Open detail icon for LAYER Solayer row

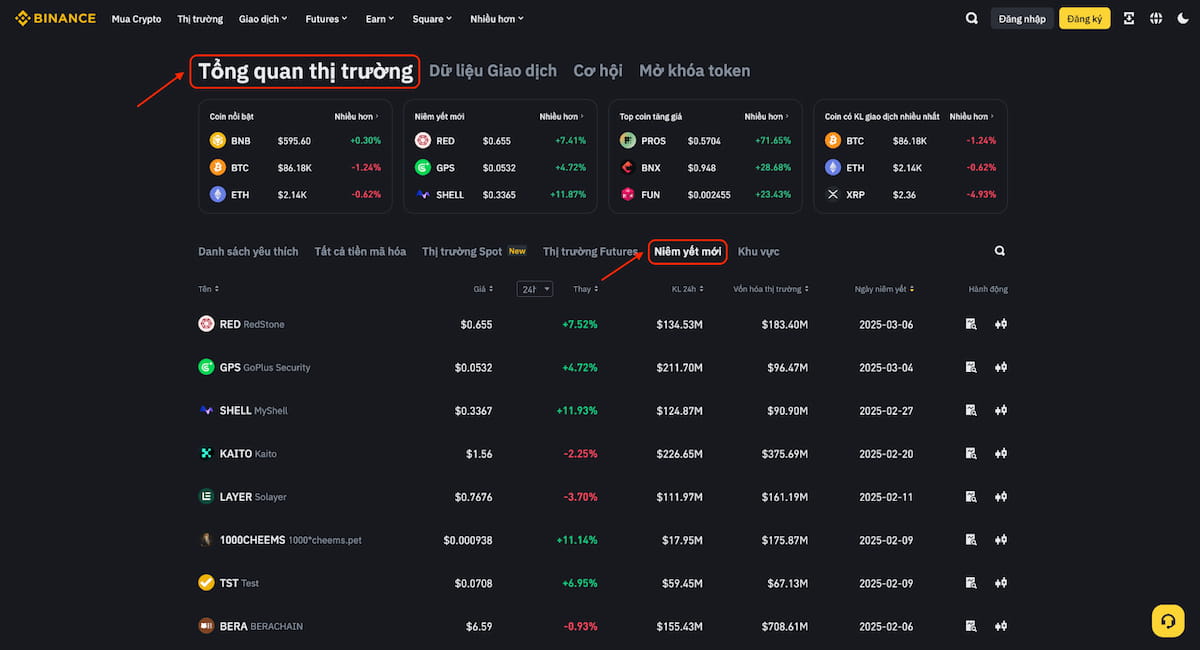click(x=971, y=496)
